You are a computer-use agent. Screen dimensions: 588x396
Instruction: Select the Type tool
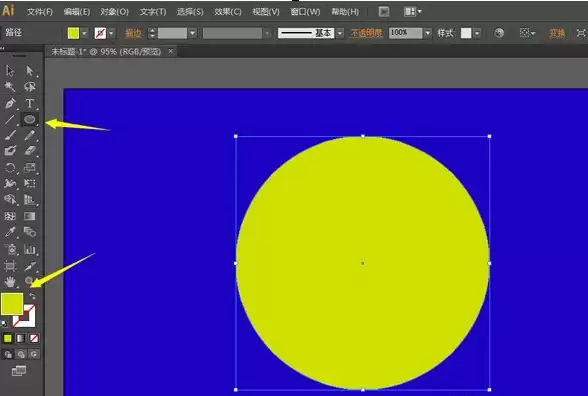pyautogui.click(x=30, y=103)
